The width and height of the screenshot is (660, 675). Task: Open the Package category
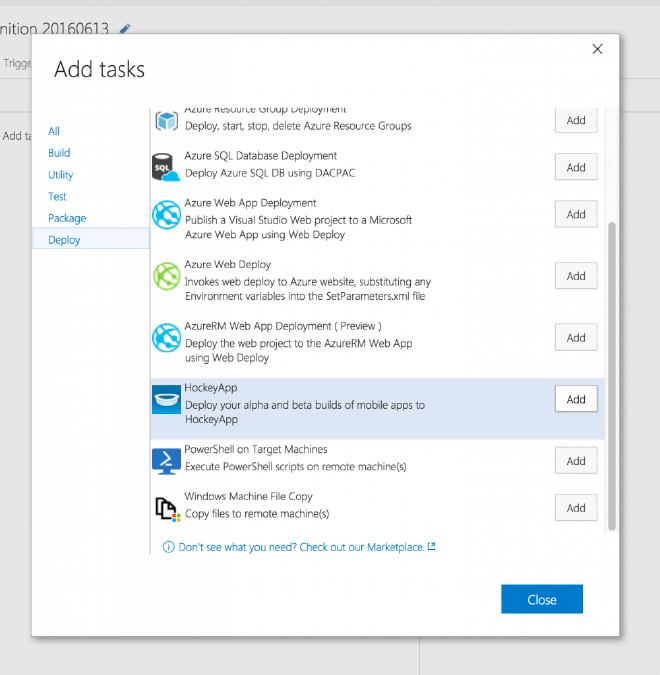click(67, 218)
